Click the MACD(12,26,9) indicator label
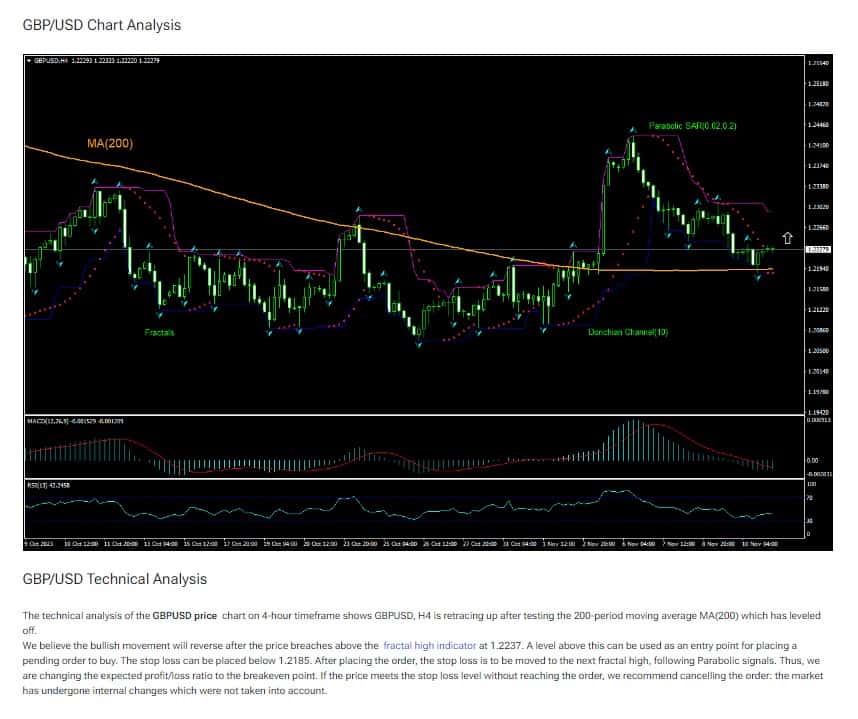The height and width of the screenshot is (719, 858). coord(75,421)
